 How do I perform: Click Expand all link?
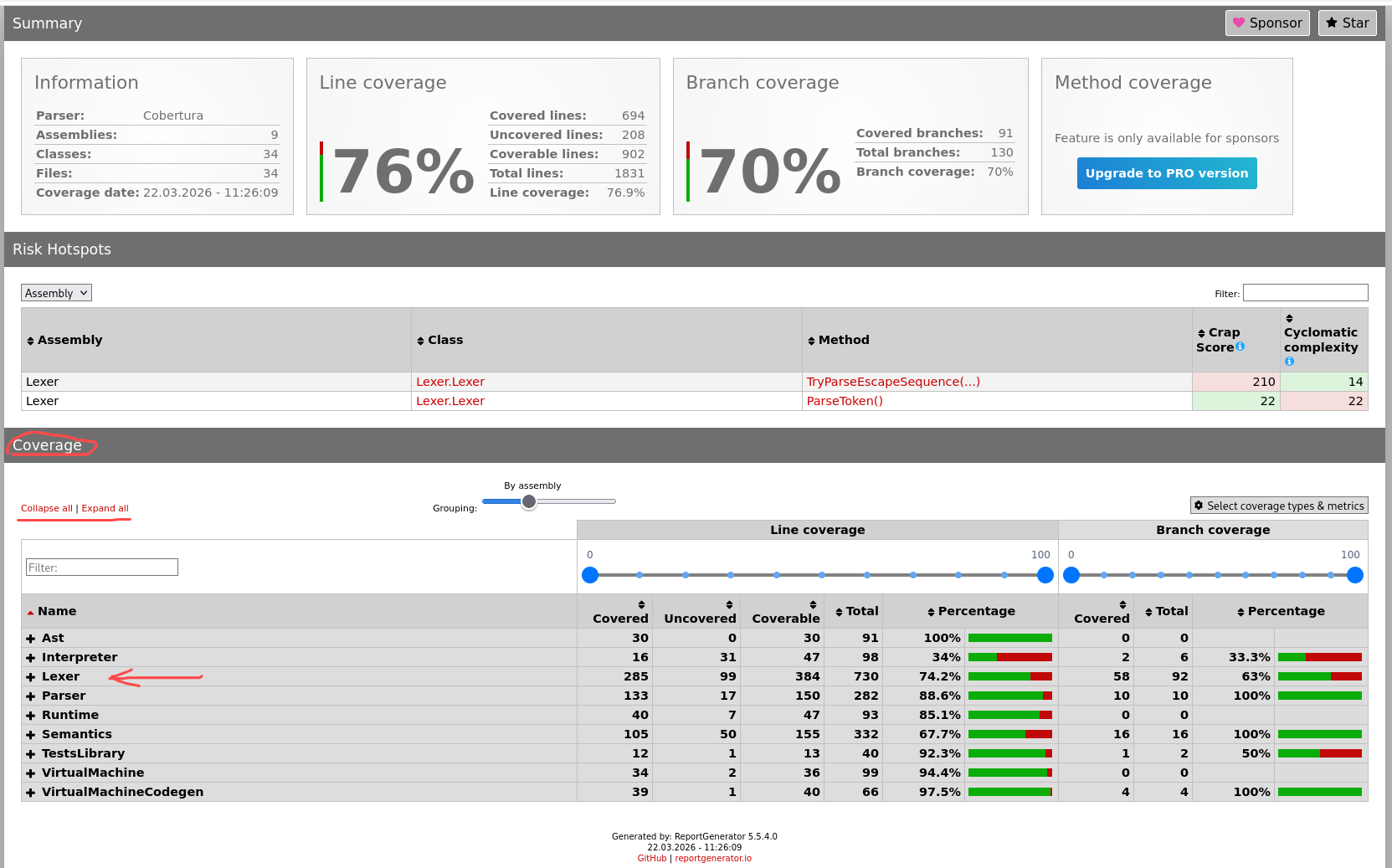pos(105,509)
